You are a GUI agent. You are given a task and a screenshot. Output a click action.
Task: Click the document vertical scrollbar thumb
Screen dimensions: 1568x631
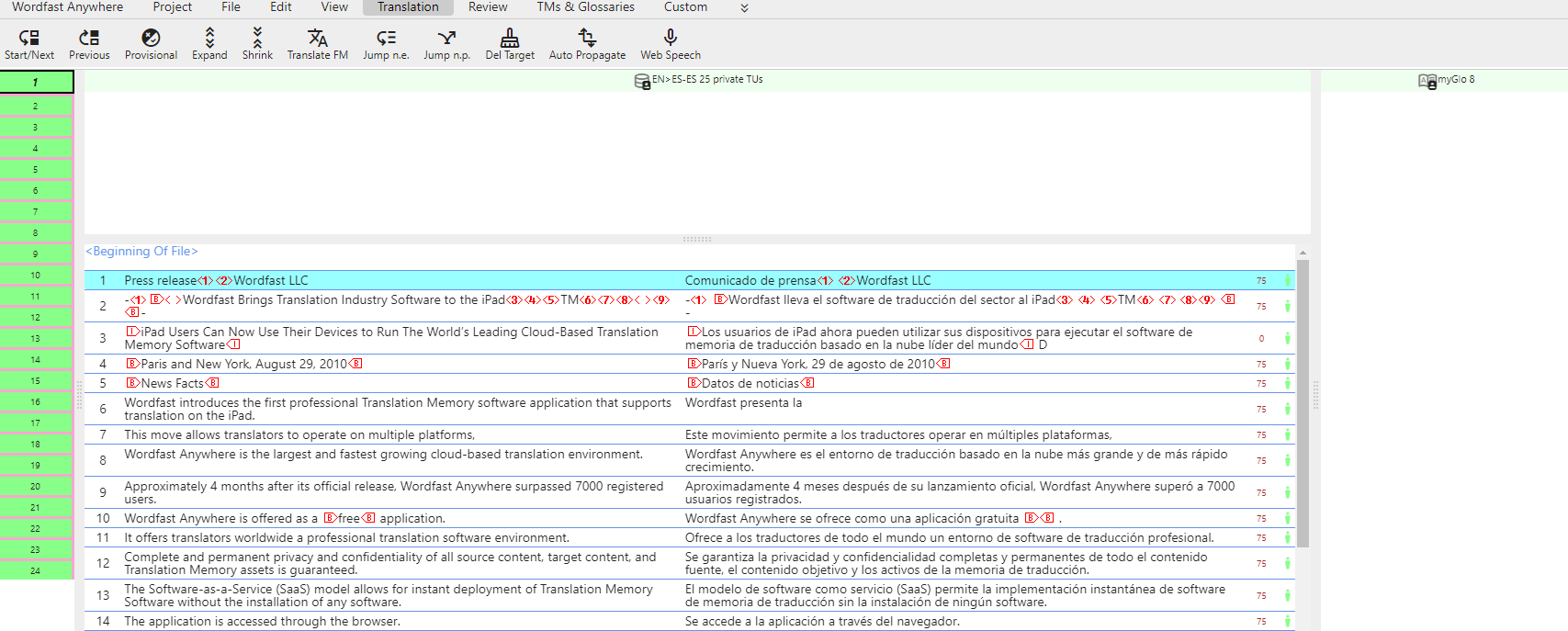coord(1303,403)
